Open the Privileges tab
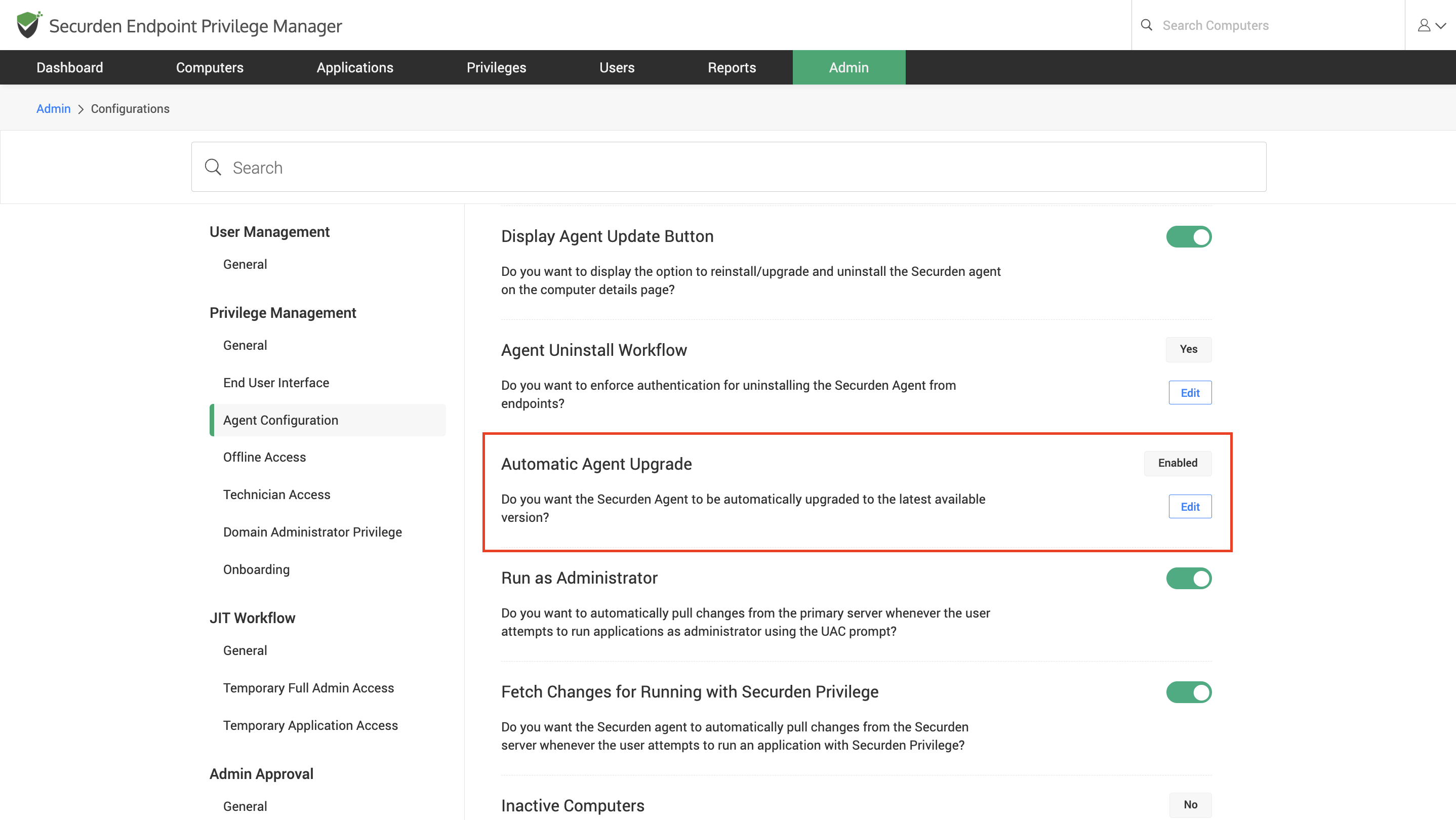This screenshot has width=1456, height=820. click(496, 67)
